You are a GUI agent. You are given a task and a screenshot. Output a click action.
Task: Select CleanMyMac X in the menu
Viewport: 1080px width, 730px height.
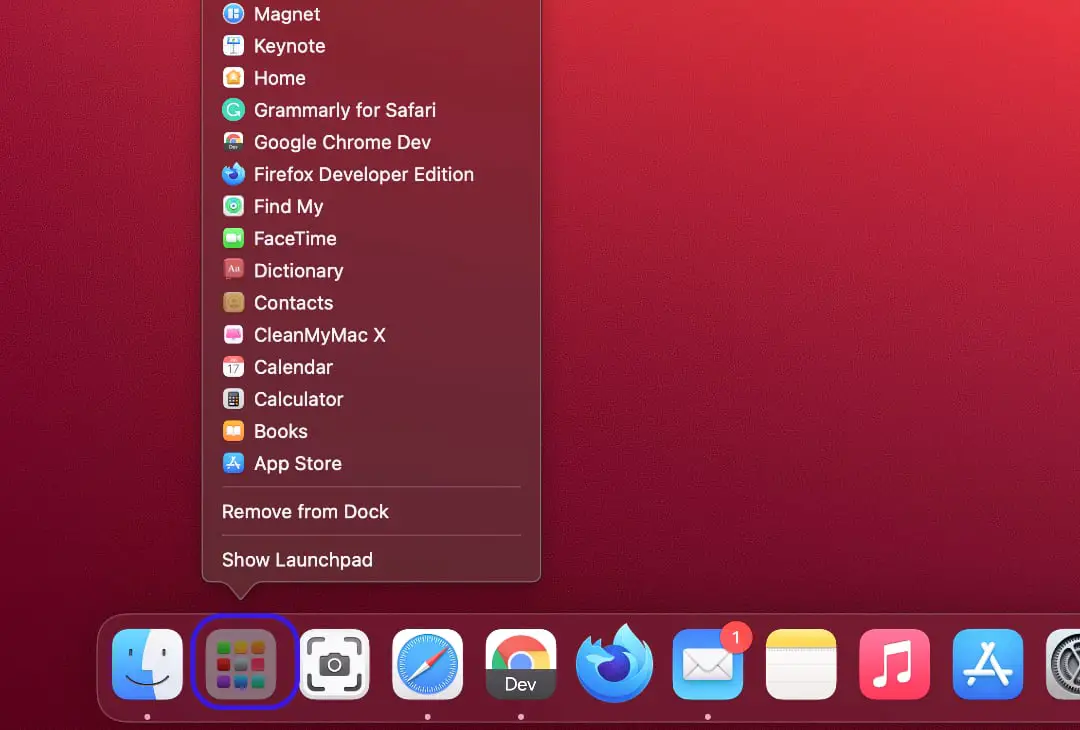(x=319, y=335)
